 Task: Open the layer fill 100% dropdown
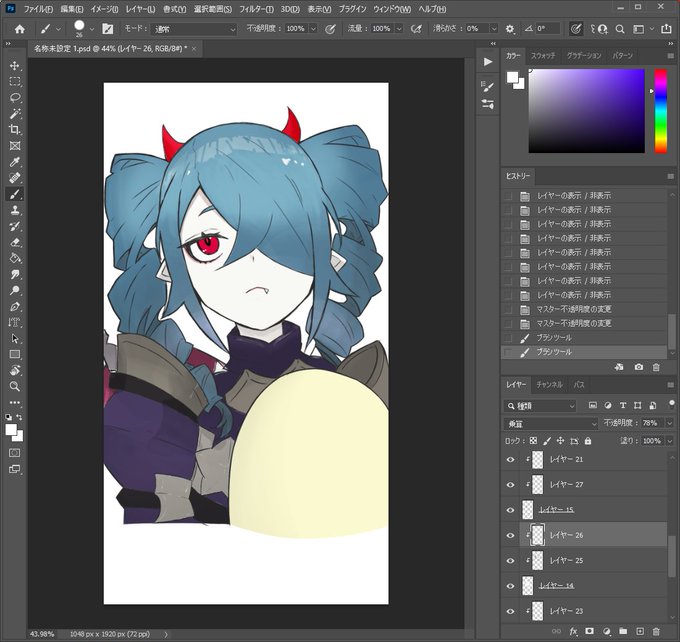(670, 441)
